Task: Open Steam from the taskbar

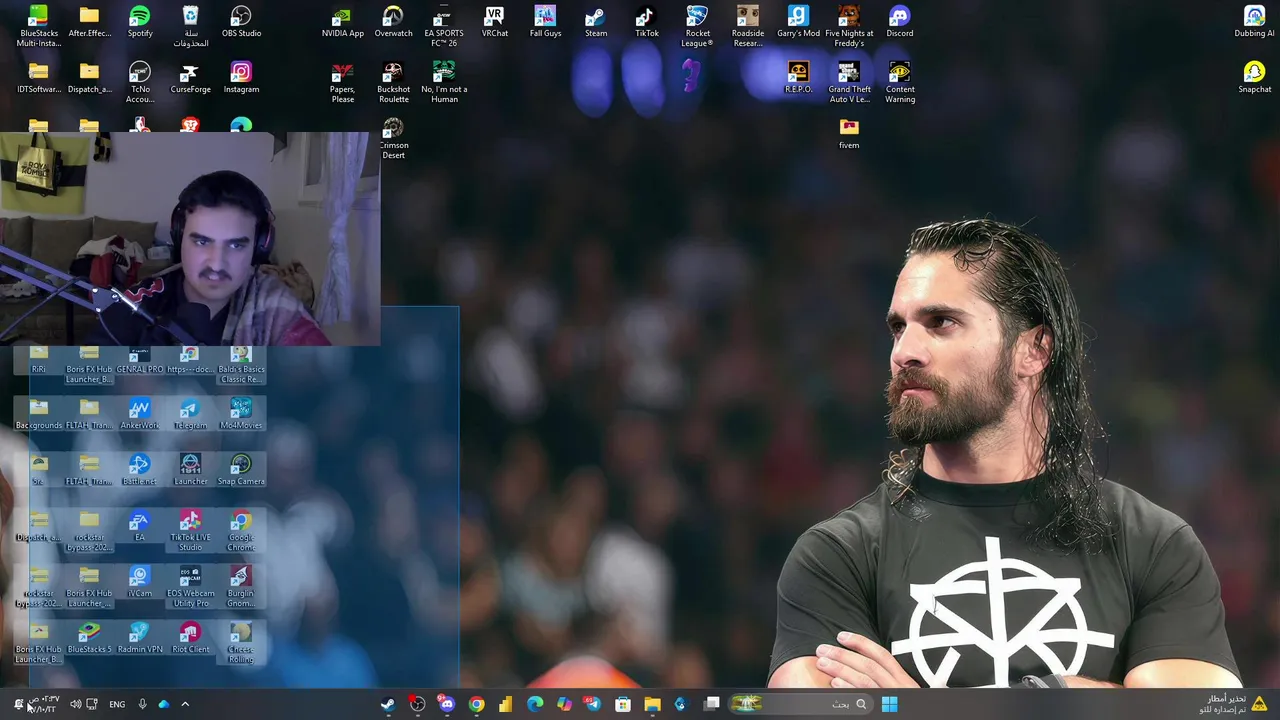Action: point(388,704)
